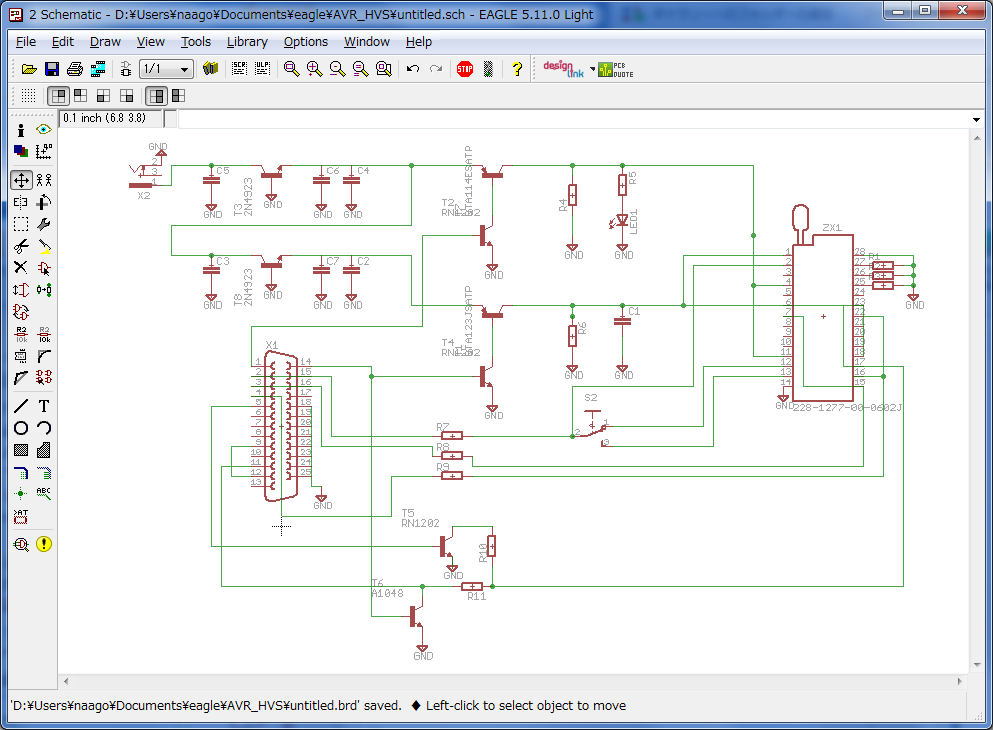Open the Options menu
Viewport: 993px width, 730px height.
tap(306, 42)
